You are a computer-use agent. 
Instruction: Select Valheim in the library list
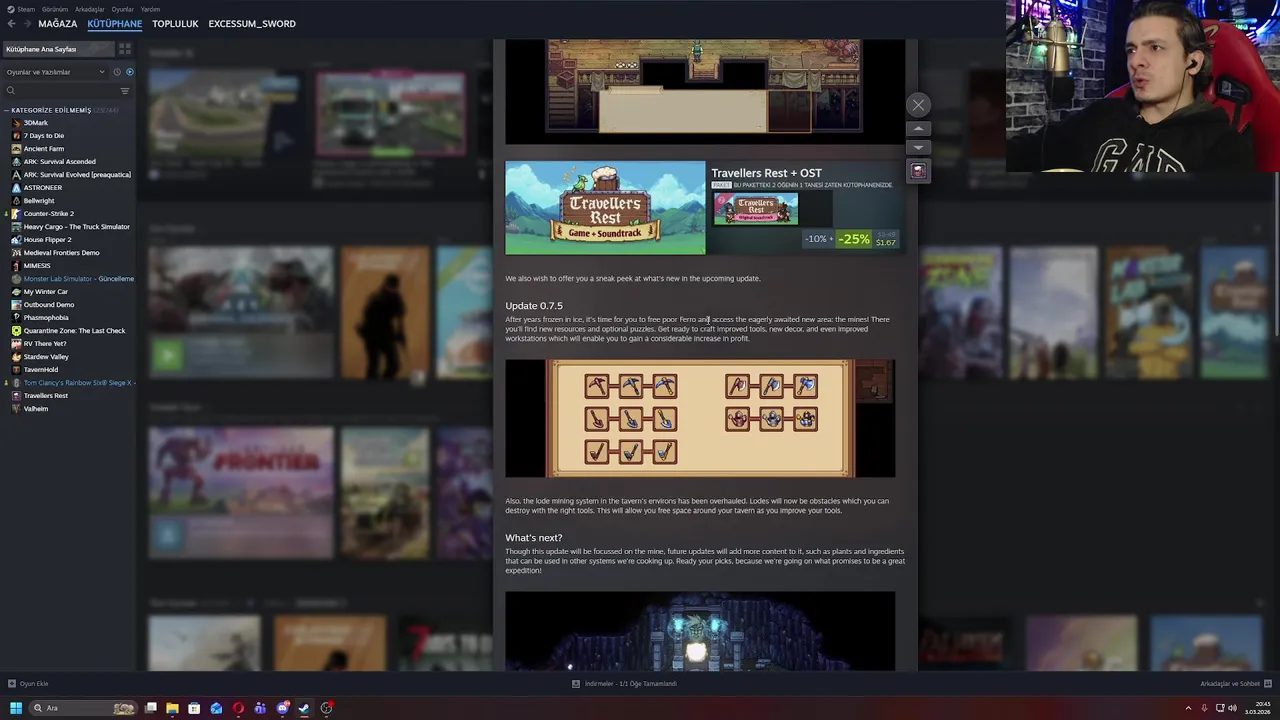(36, 409)
